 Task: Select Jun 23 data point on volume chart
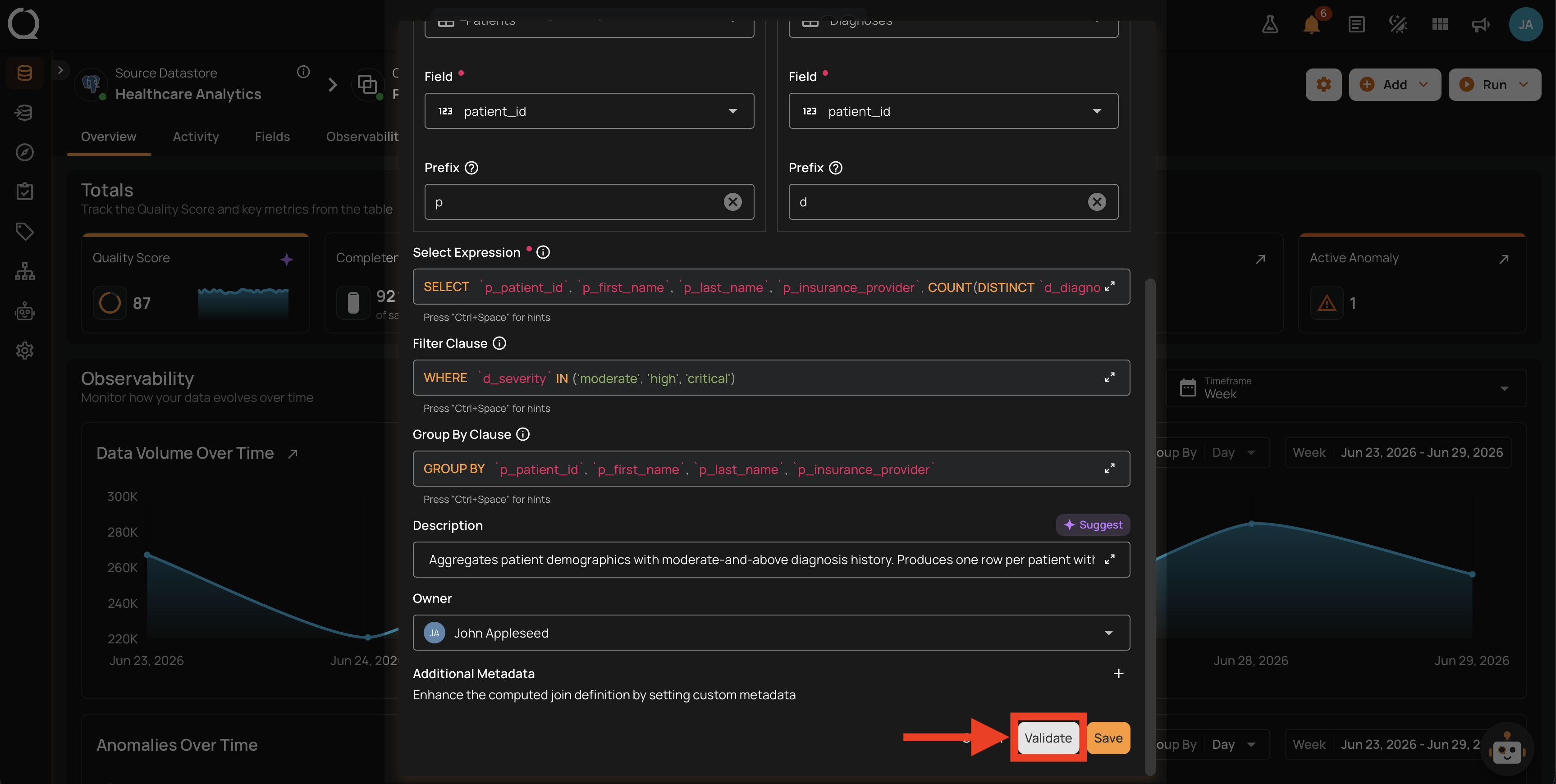147,555
